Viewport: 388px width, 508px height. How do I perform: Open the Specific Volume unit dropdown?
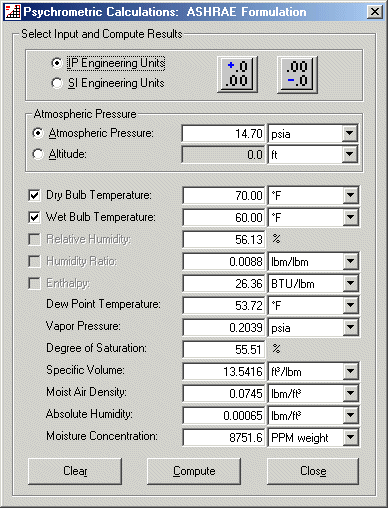point(350,371)
